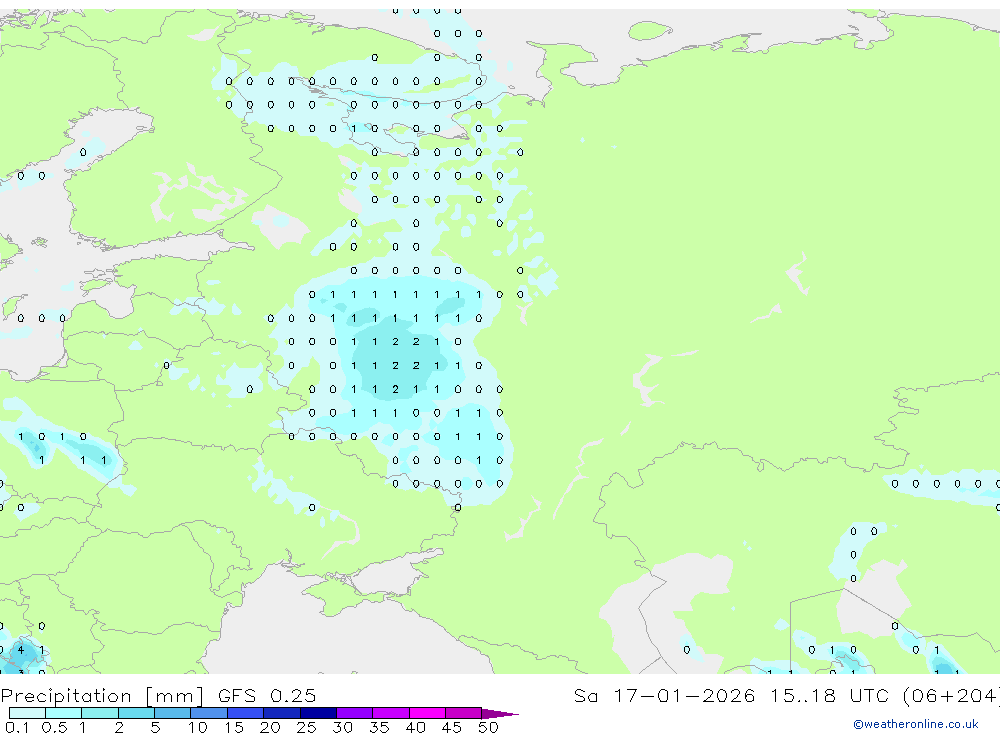The height and width of the screenshot is (733, 1000).
Task: Click the '15' legend scale label
Action: pos(234,727)
